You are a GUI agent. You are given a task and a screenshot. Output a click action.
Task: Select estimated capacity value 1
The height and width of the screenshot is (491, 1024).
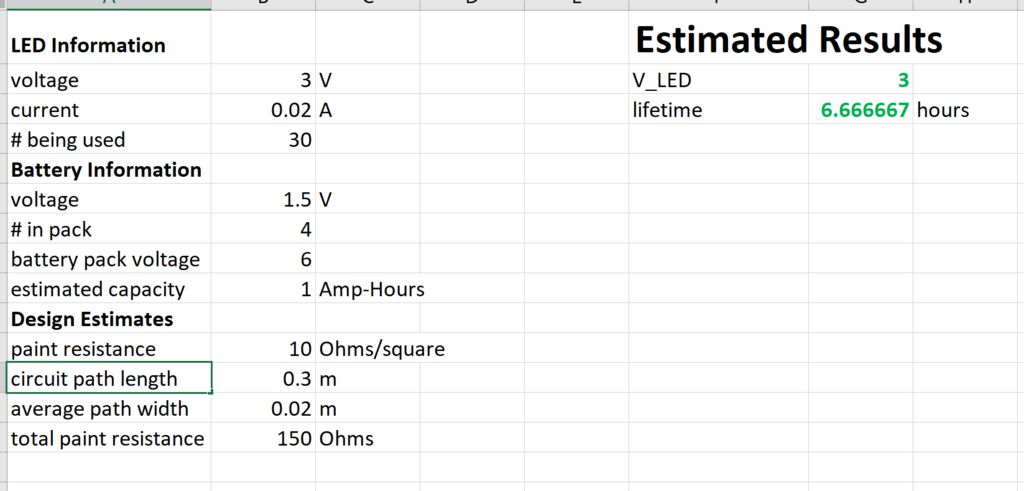coord(263,289)
